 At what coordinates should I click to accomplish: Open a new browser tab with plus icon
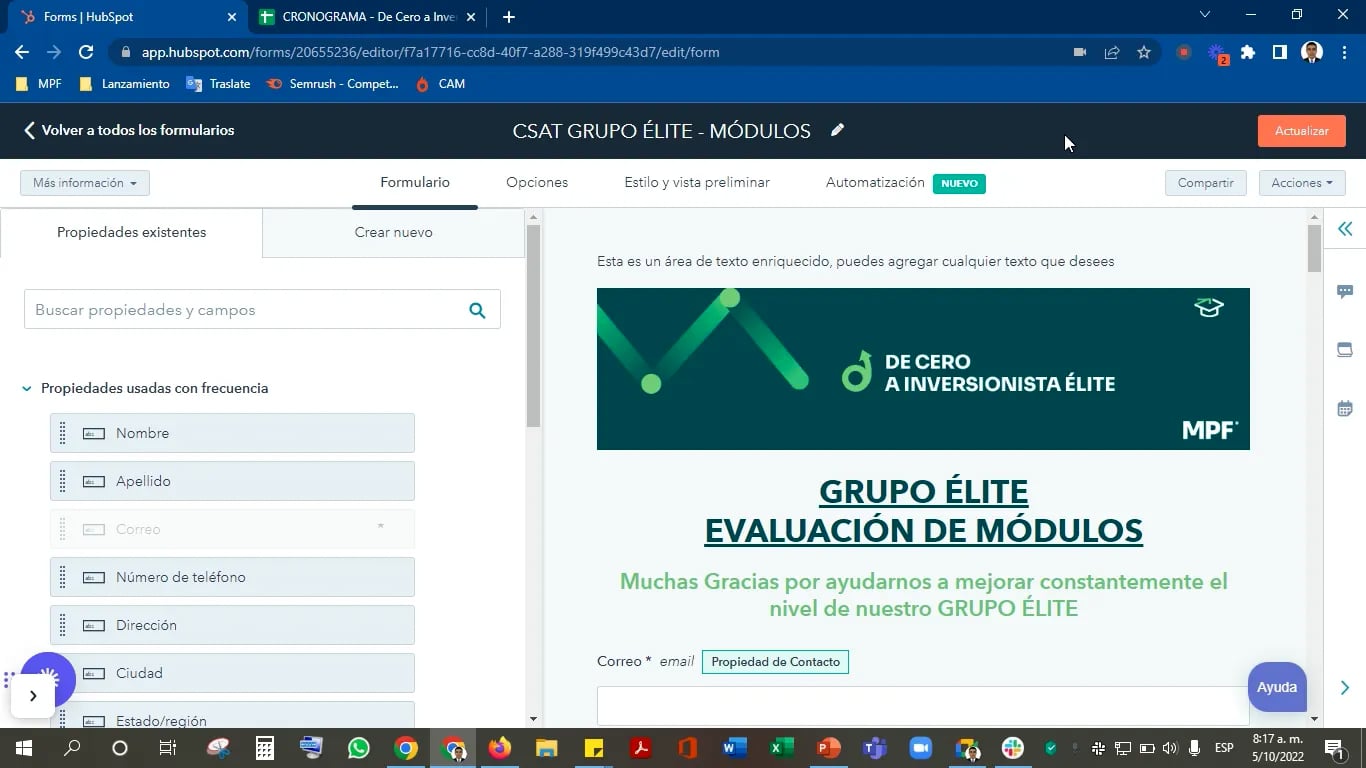click(x=509, y=17)
